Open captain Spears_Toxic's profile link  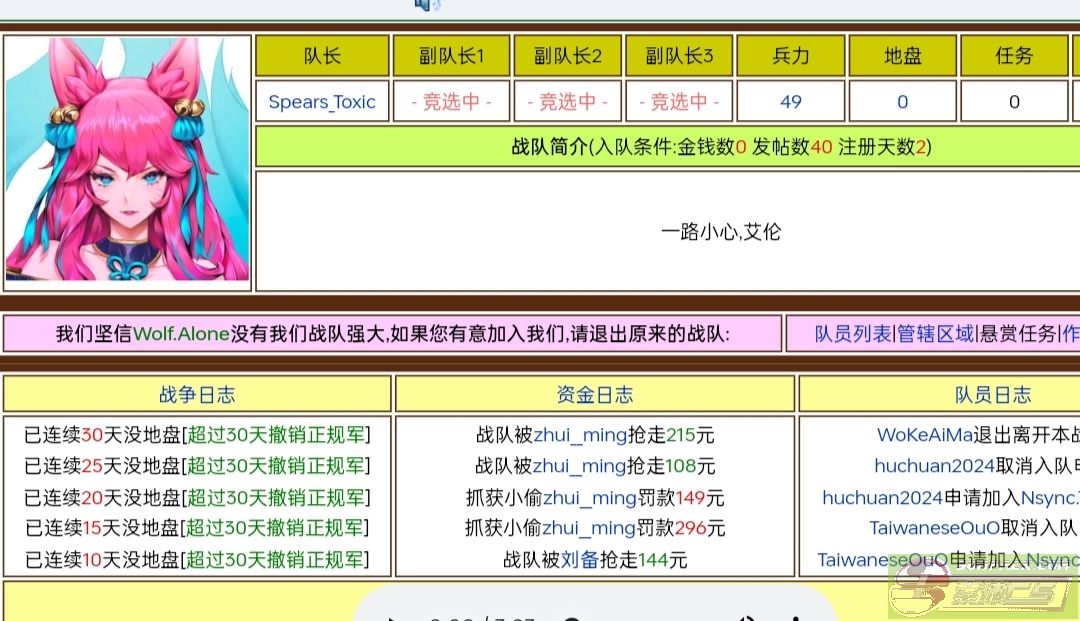(x=322, y=102)
